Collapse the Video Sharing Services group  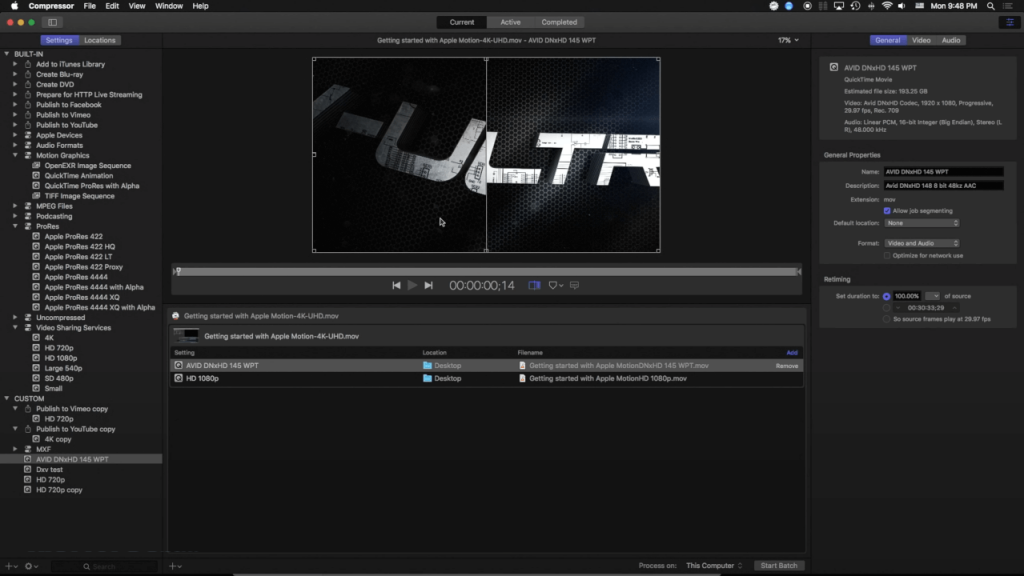(15, 328)
